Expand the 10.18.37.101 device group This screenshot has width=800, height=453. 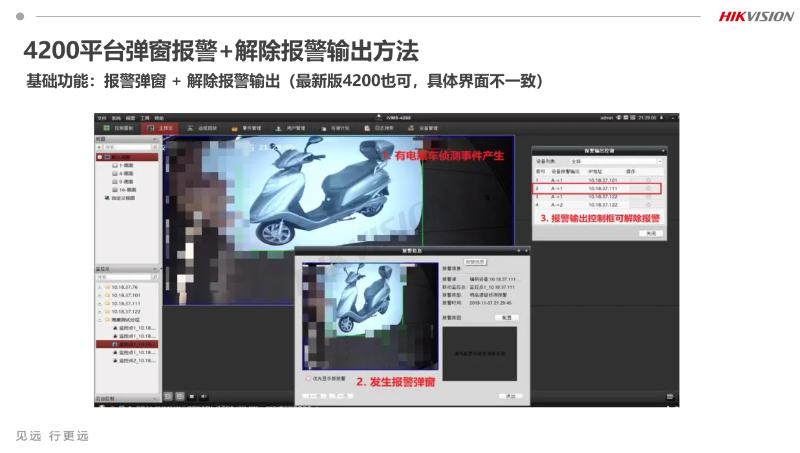click(x=99, y=295)
